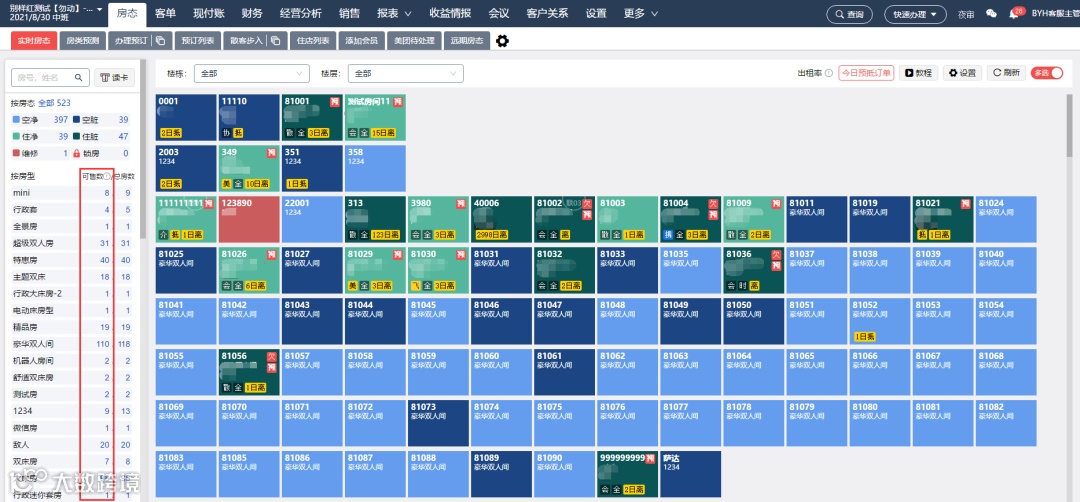Select empty room tile 358
The image size is (1080, 502).
[x=375, y=168]
